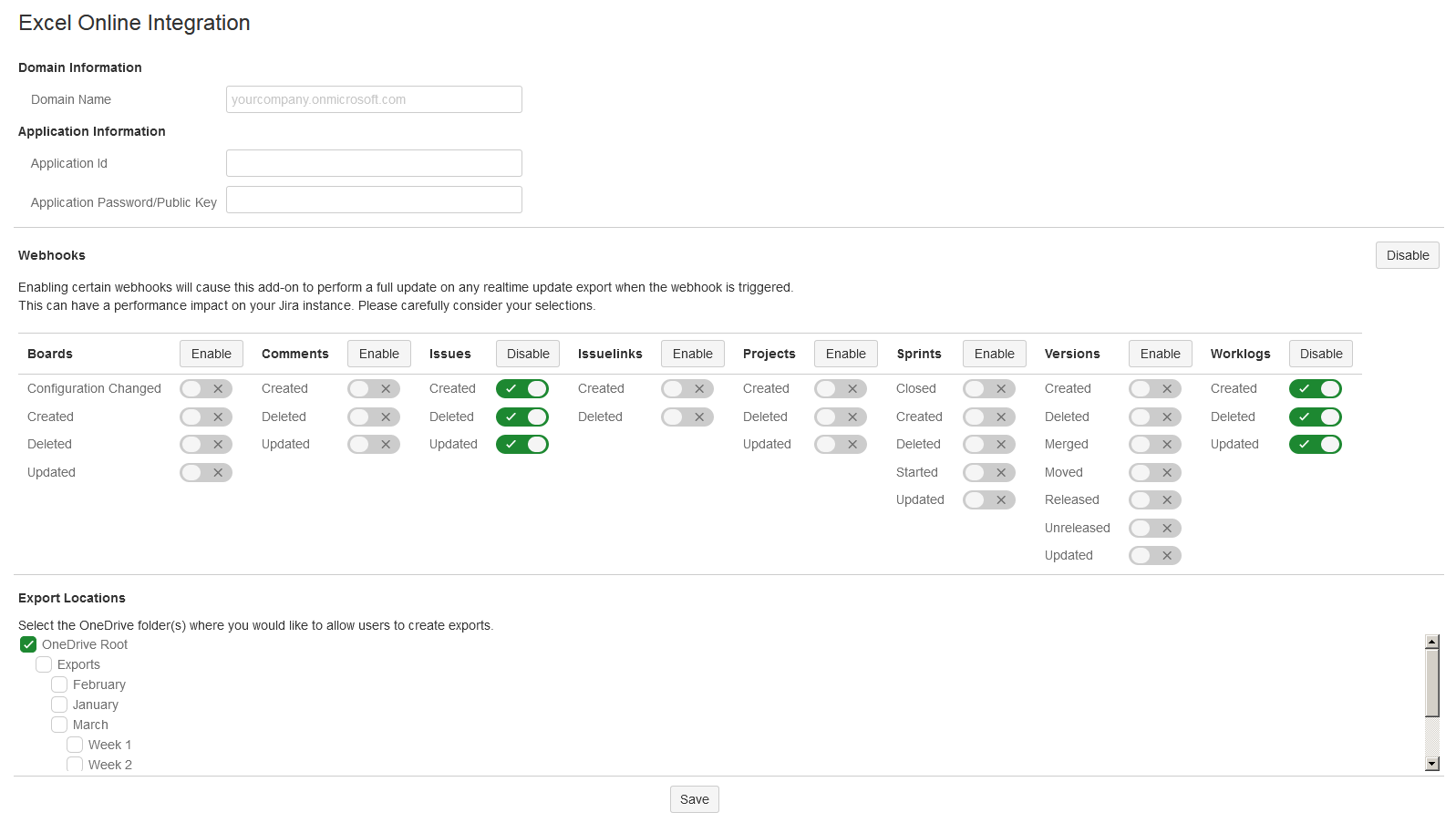Disable all webhooks with top Disable button
The height and width of the screenshot is (823, 1456).
1407,255
